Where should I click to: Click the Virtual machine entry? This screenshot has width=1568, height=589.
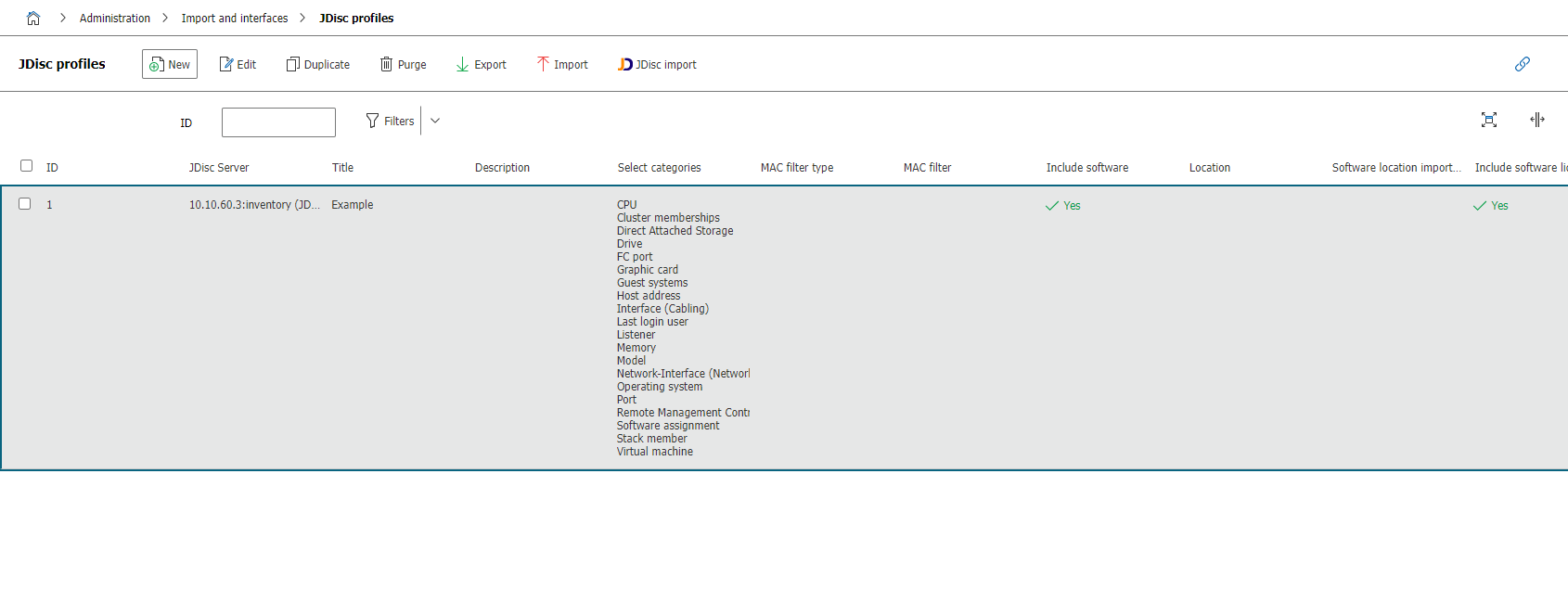[655, 452]
